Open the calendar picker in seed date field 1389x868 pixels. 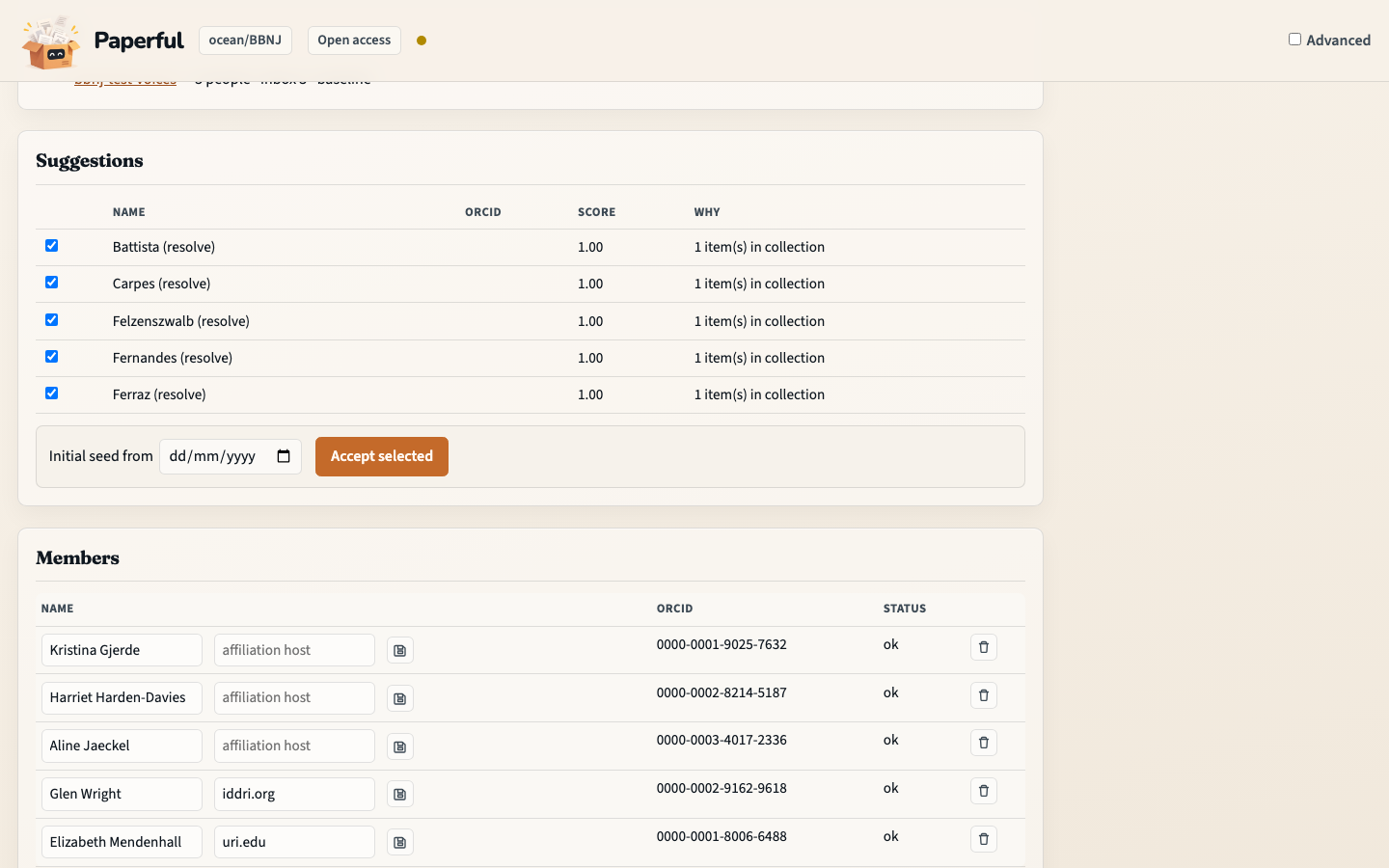[284, 456]
